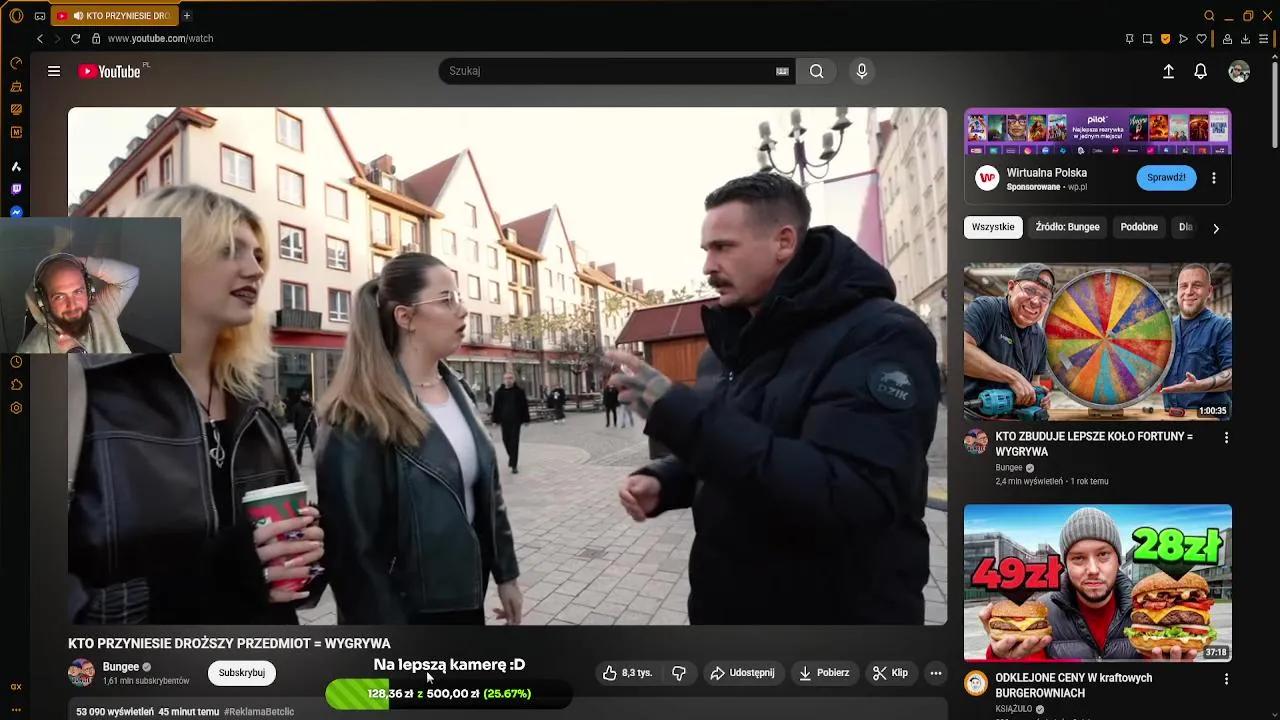Viewport: 1280px width, 720px height.
Task: Open the on-screen keyboard icon in search box
Action: pyautogui.click(x=782, y=71)
